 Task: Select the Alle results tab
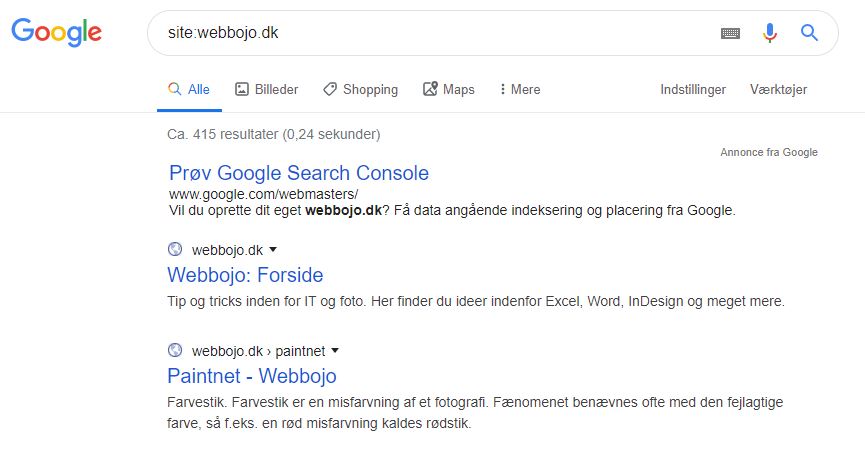click(189, 89)
